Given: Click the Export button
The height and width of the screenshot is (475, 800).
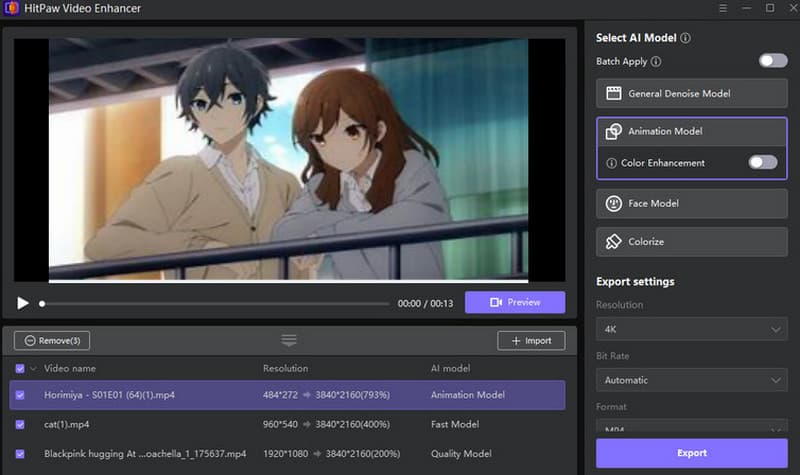Looking at the screenshot, I should click(x=692, y=453).
